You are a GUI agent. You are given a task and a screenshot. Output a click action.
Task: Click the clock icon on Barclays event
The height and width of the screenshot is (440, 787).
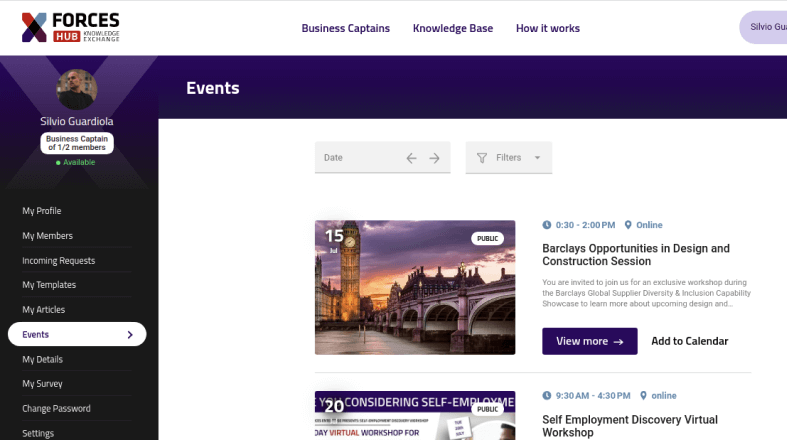coord(547,225)
